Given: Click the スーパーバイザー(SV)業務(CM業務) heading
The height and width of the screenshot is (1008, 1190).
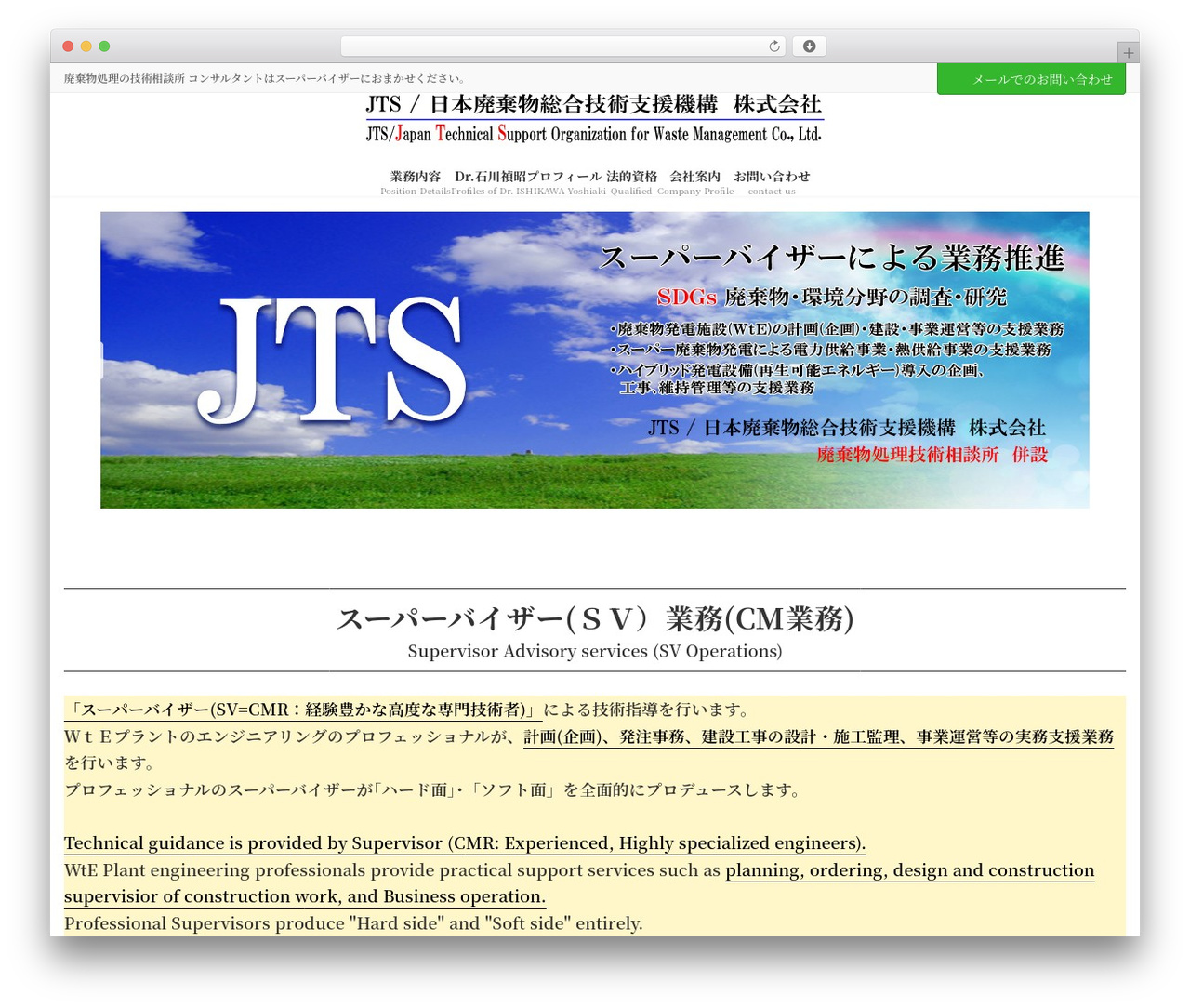Looking at the screenshot, I should [595, 618].
